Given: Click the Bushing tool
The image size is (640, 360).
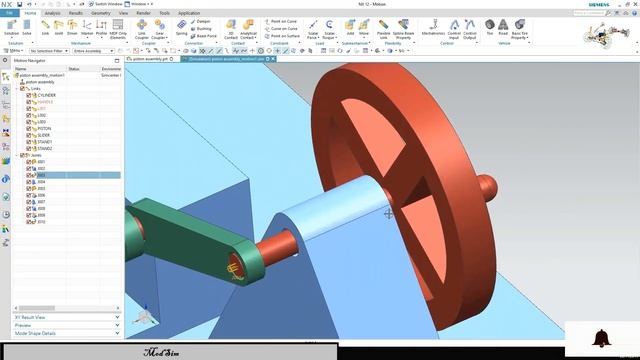Looking at the screenshot, I should coord(201,29).
